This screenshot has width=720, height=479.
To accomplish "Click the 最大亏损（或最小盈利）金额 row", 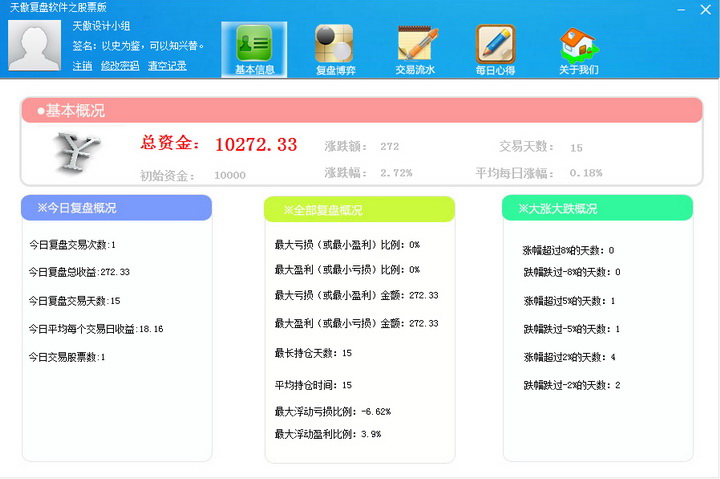I will tap(356, 295).
